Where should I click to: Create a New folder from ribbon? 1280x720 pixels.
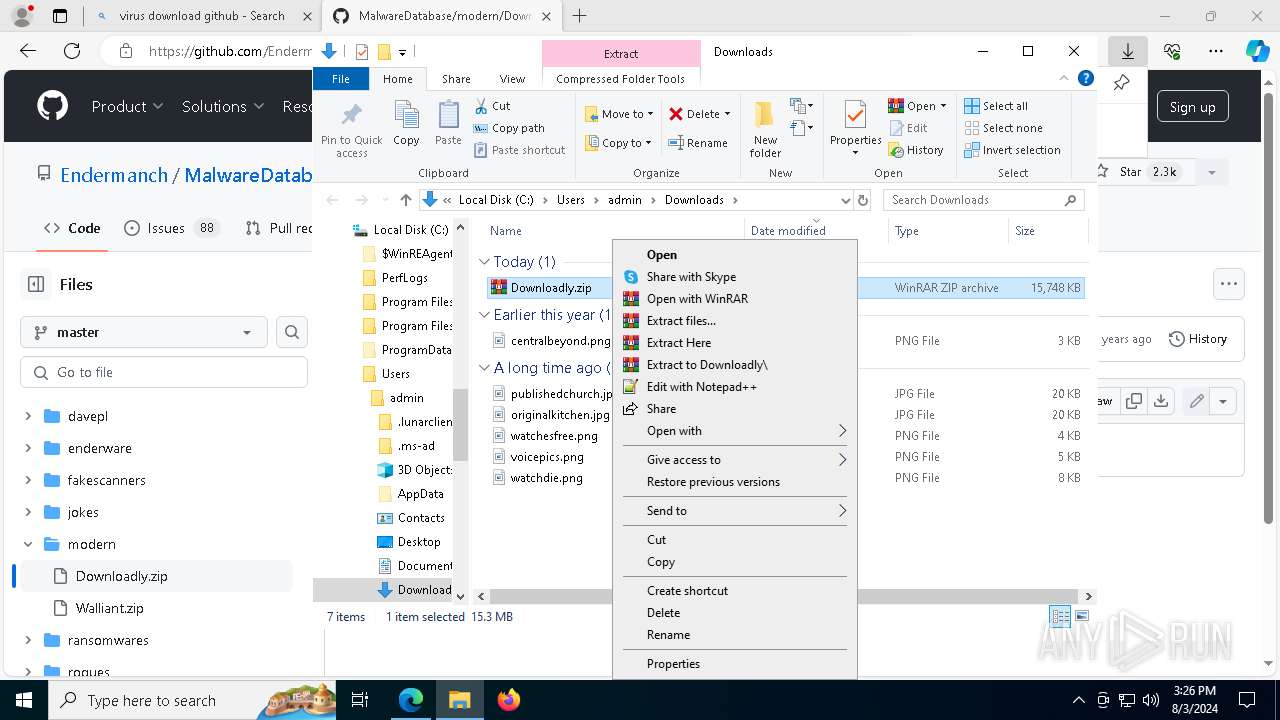tap(765, 129)
